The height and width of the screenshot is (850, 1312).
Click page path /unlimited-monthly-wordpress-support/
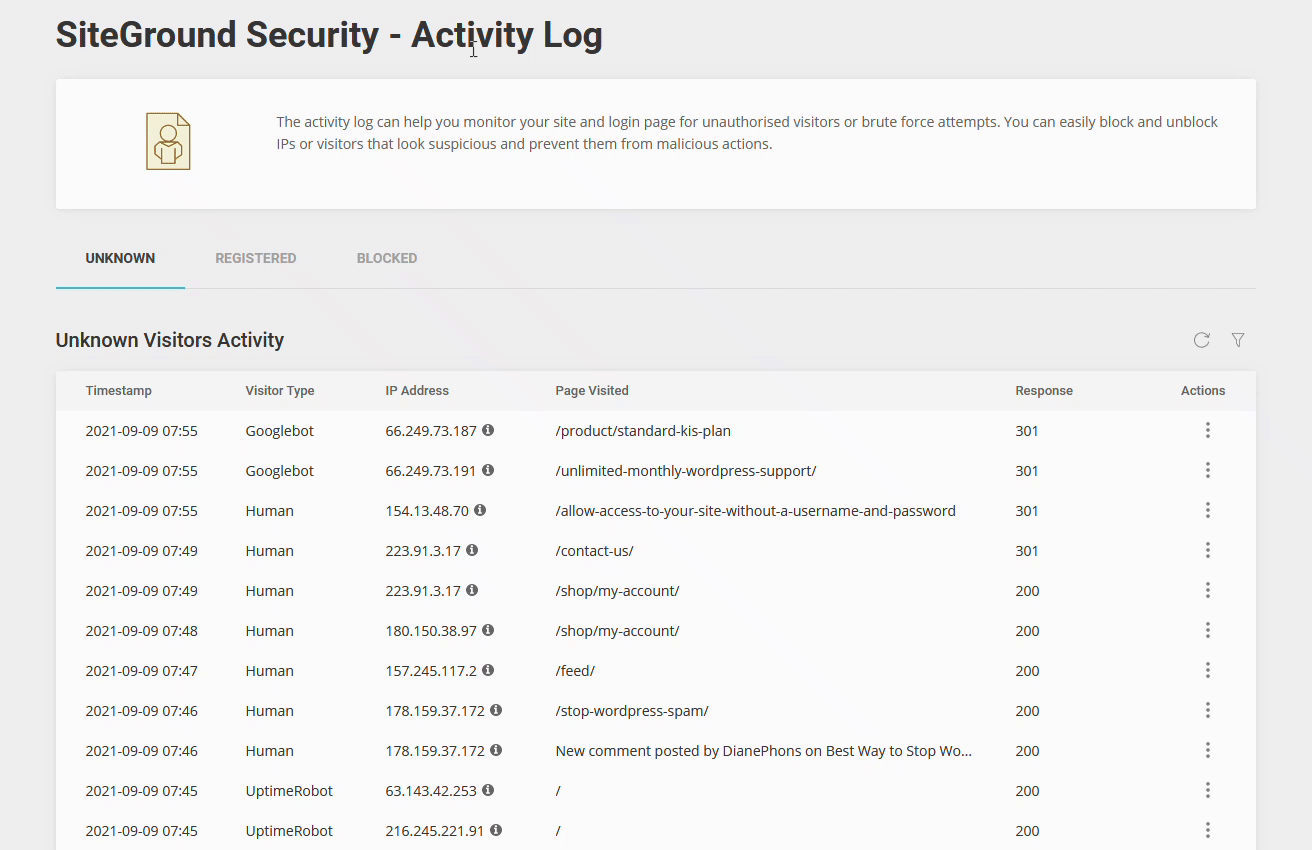(x=686, y=471)
